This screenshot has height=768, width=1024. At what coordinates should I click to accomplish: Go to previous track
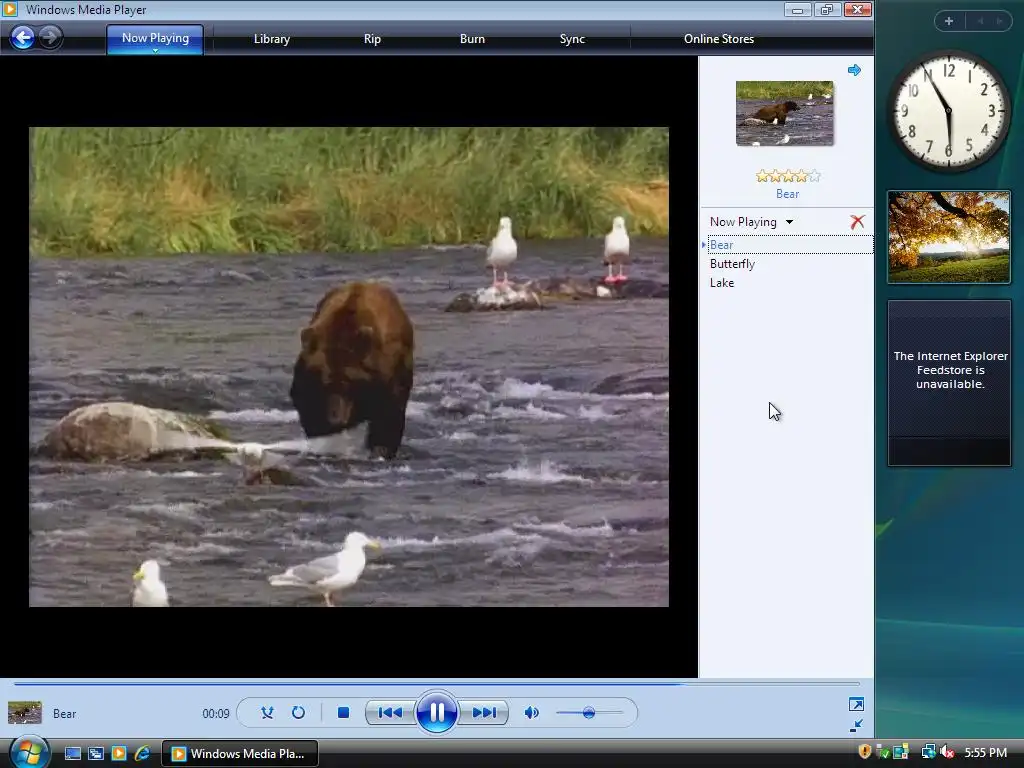coord(391,712)
